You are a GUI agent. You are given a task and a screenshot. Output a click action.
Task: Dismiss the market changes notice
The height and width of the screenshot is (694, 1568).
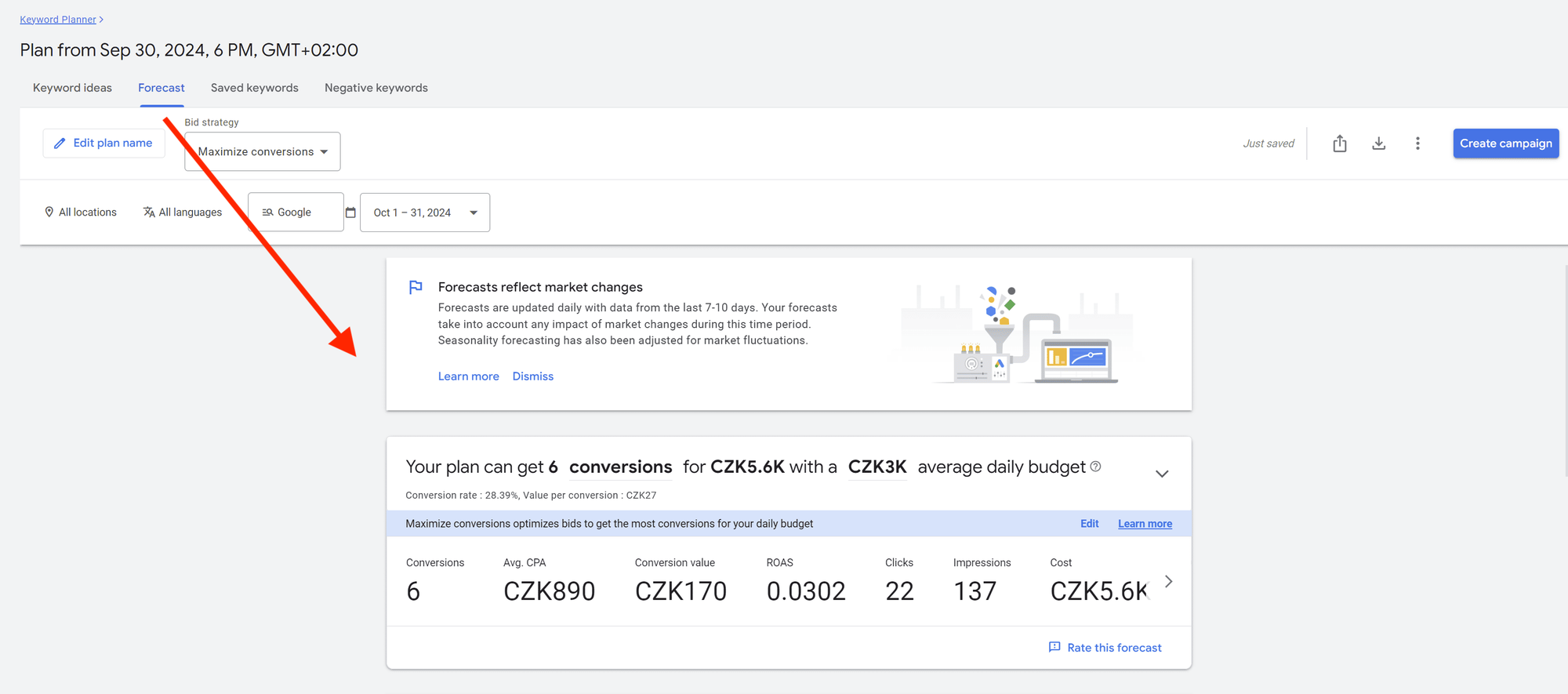[533, 376]
